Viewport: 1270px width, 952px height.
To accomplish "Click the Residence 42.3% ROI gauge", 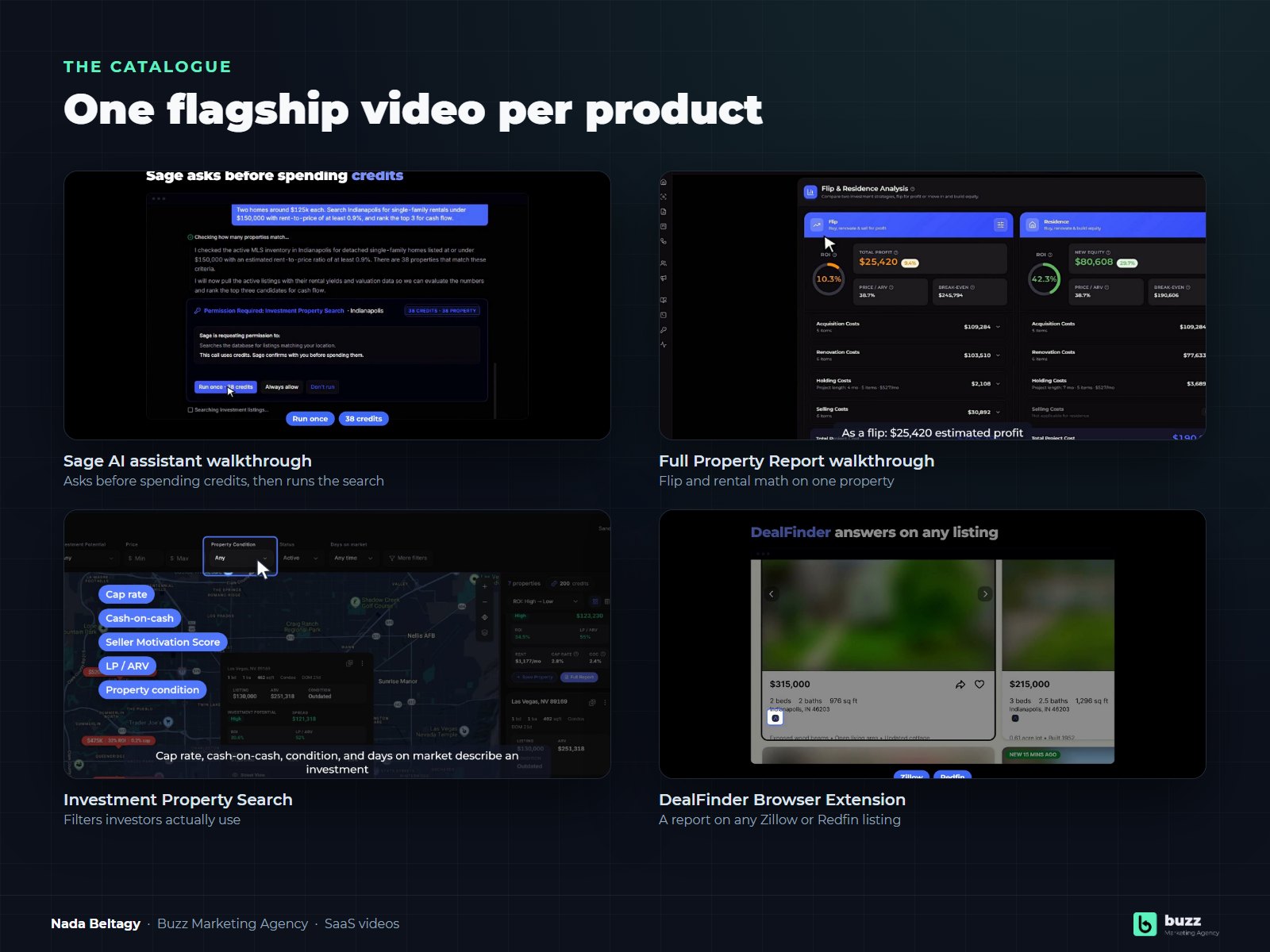I will coord(1044,279).
